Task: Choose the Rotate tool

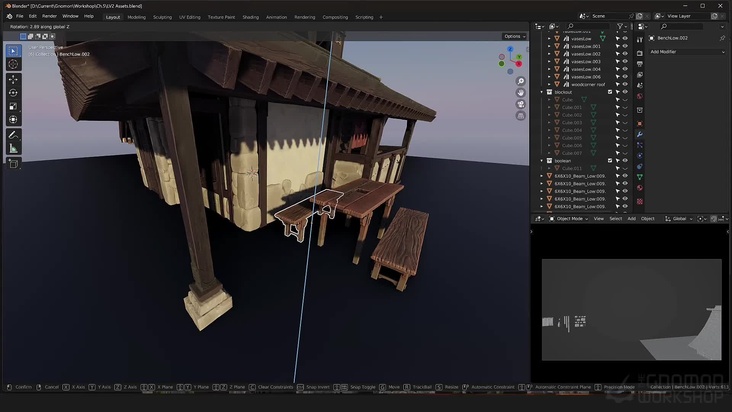Action: 13,93
